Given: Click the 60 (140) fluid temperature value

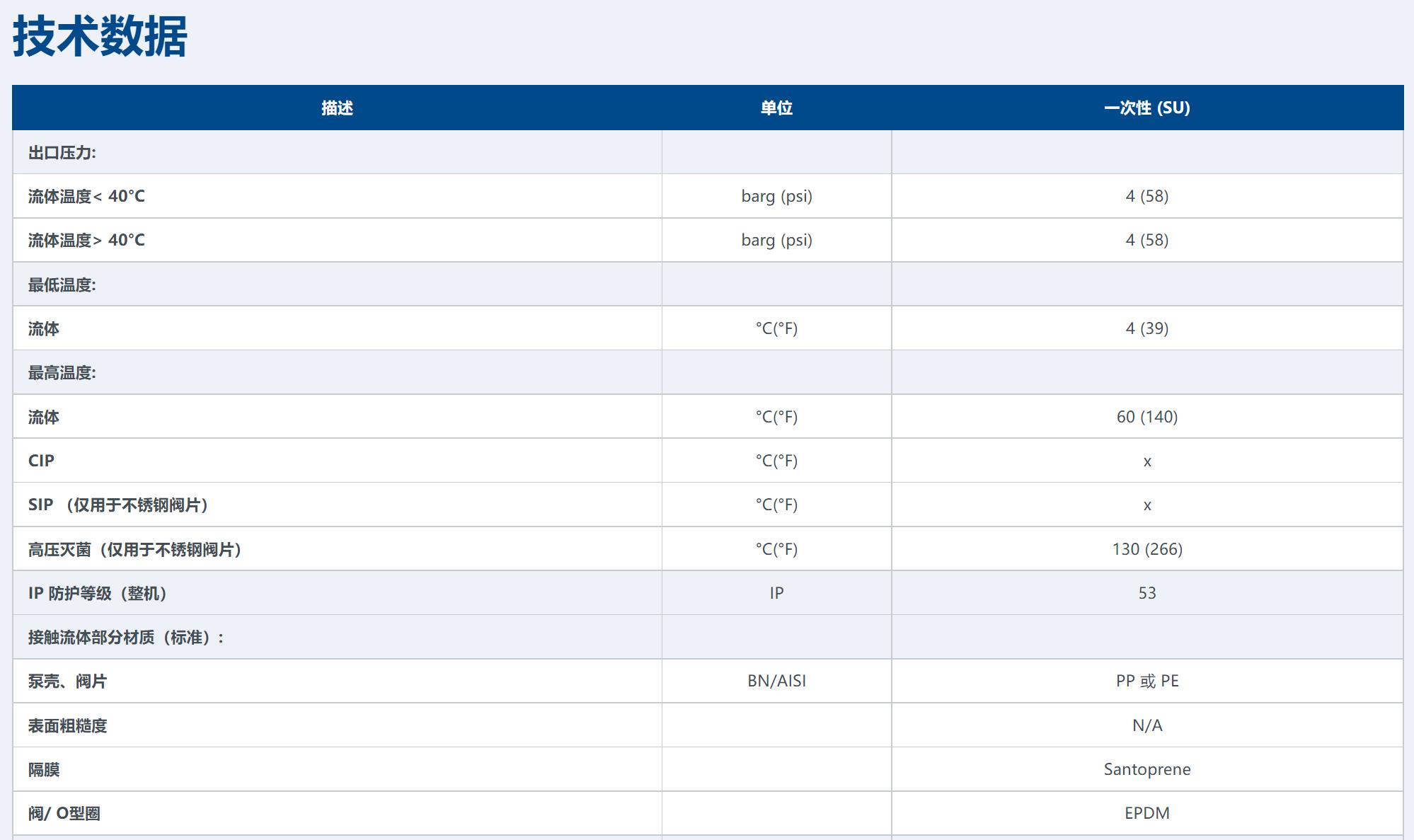Looking at the screenshot, I should click(x=1147, y=417).
